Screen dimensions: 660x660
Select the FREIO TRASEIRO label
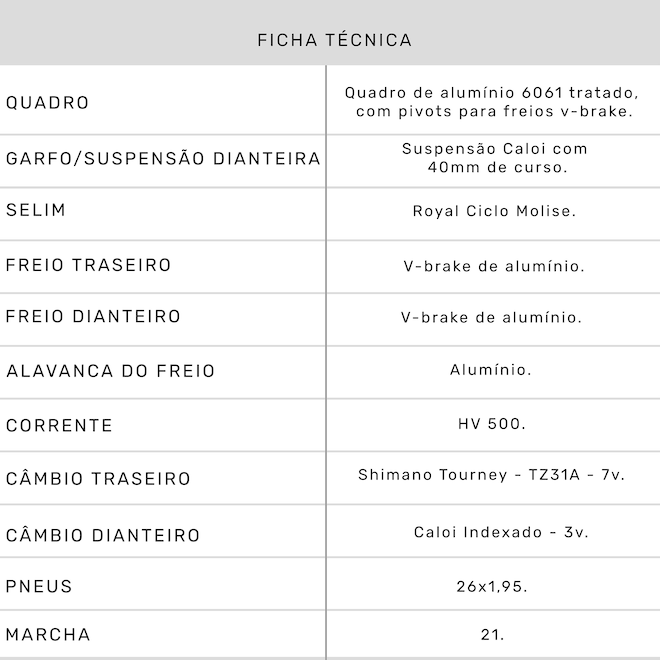tap(89, 265)
